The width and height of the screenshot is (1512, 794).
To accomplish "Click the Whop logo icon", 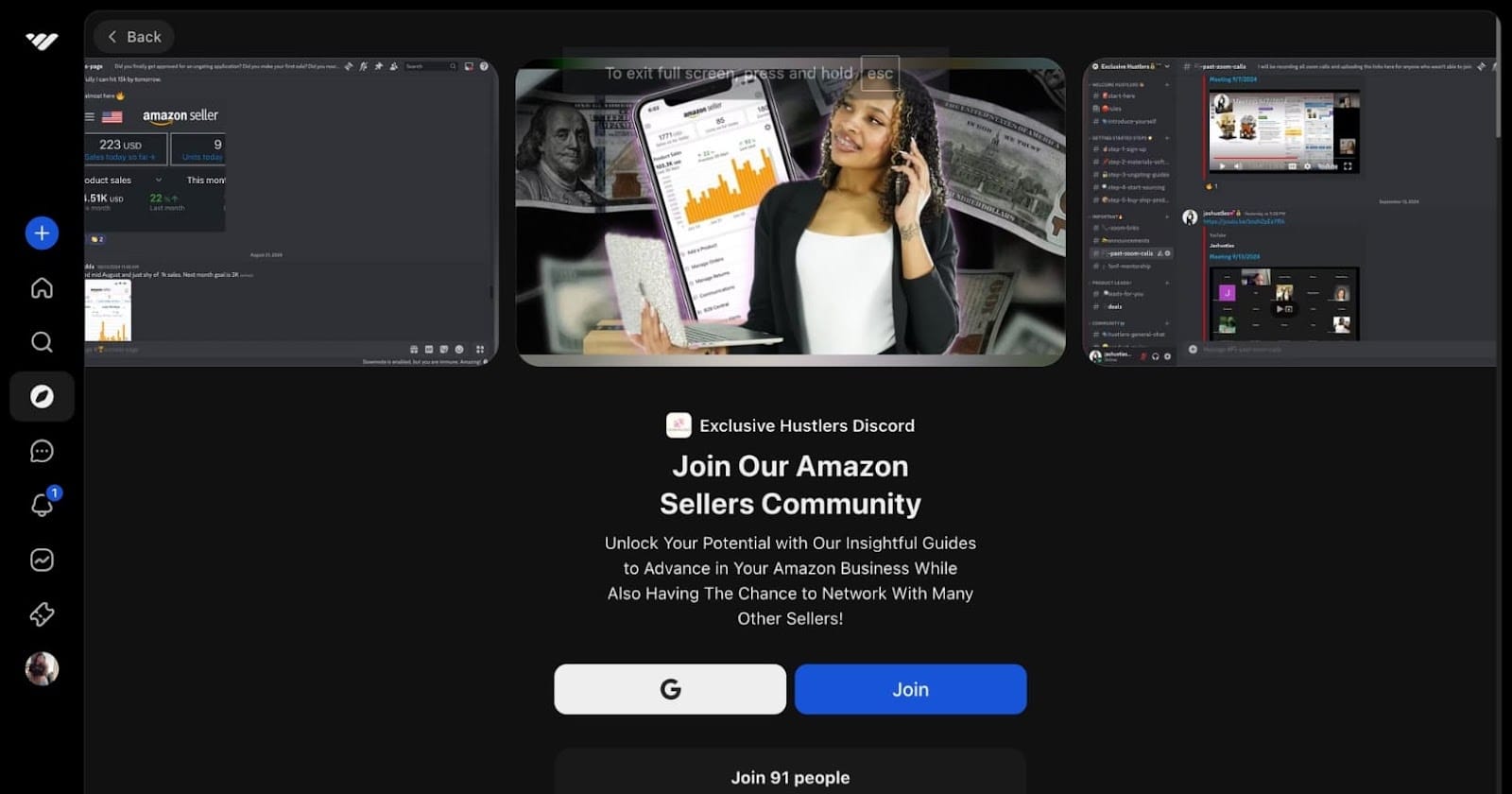I will (x=42, y=41).
